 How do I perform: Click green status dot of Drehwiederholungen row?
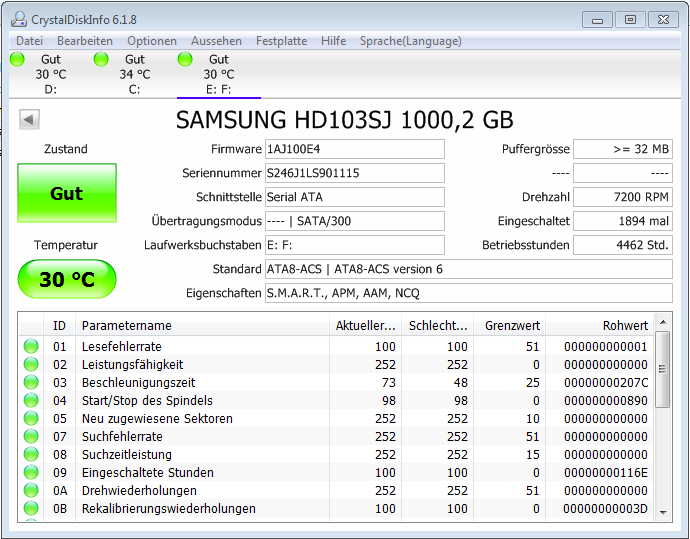[x=31, y=491]
